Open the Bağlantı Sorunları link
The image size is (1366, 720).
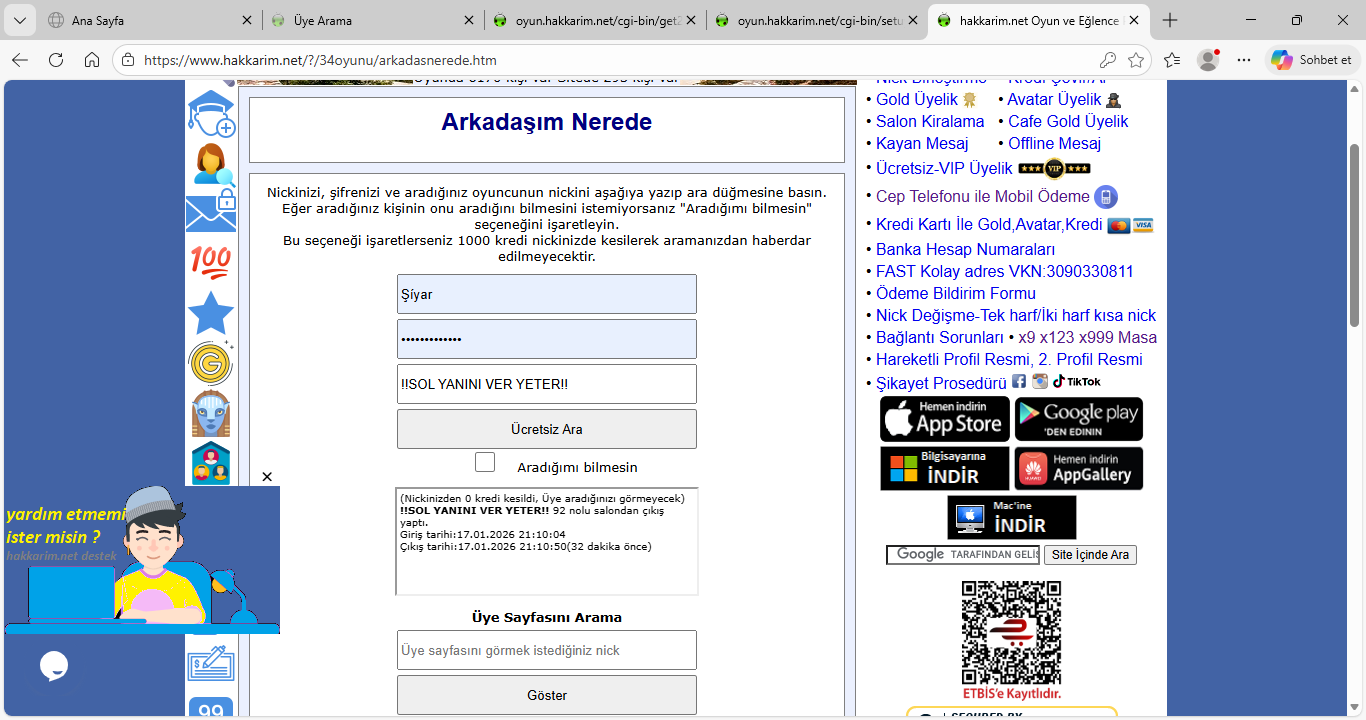click(940, 338)
